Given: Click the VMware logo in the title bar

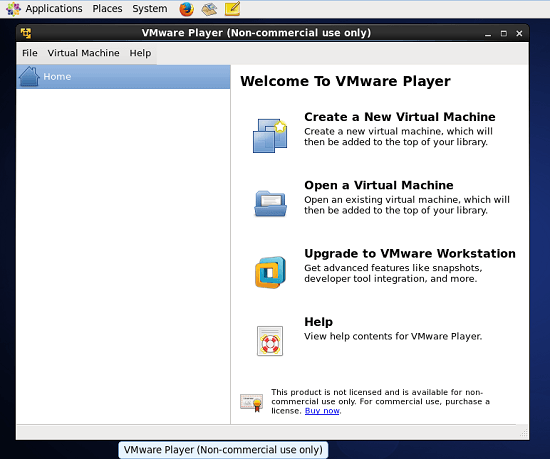Looking at the screenshot, I should click(x=26, y=33).
